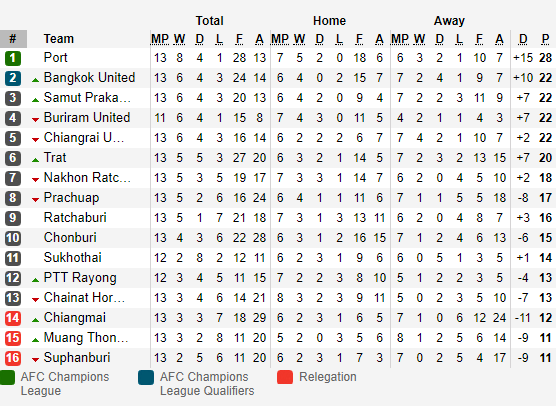This screenshot has width=557, height=407.
Task: Sort by points P column header
Action: pos(545,39)
